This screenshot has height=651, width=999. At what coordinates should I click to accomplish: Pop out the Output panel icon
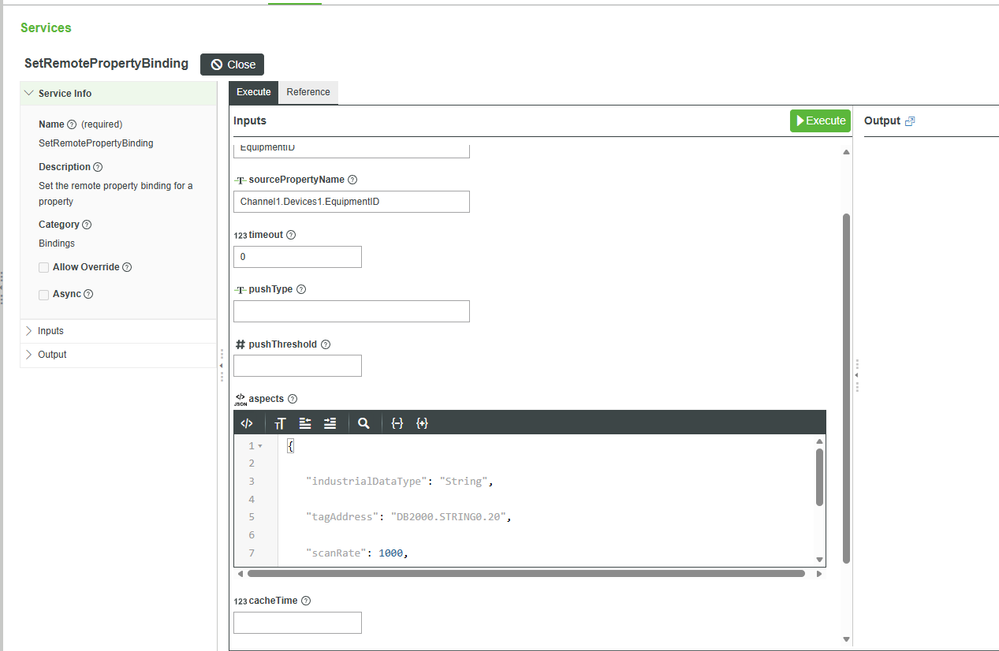(910, 121)
